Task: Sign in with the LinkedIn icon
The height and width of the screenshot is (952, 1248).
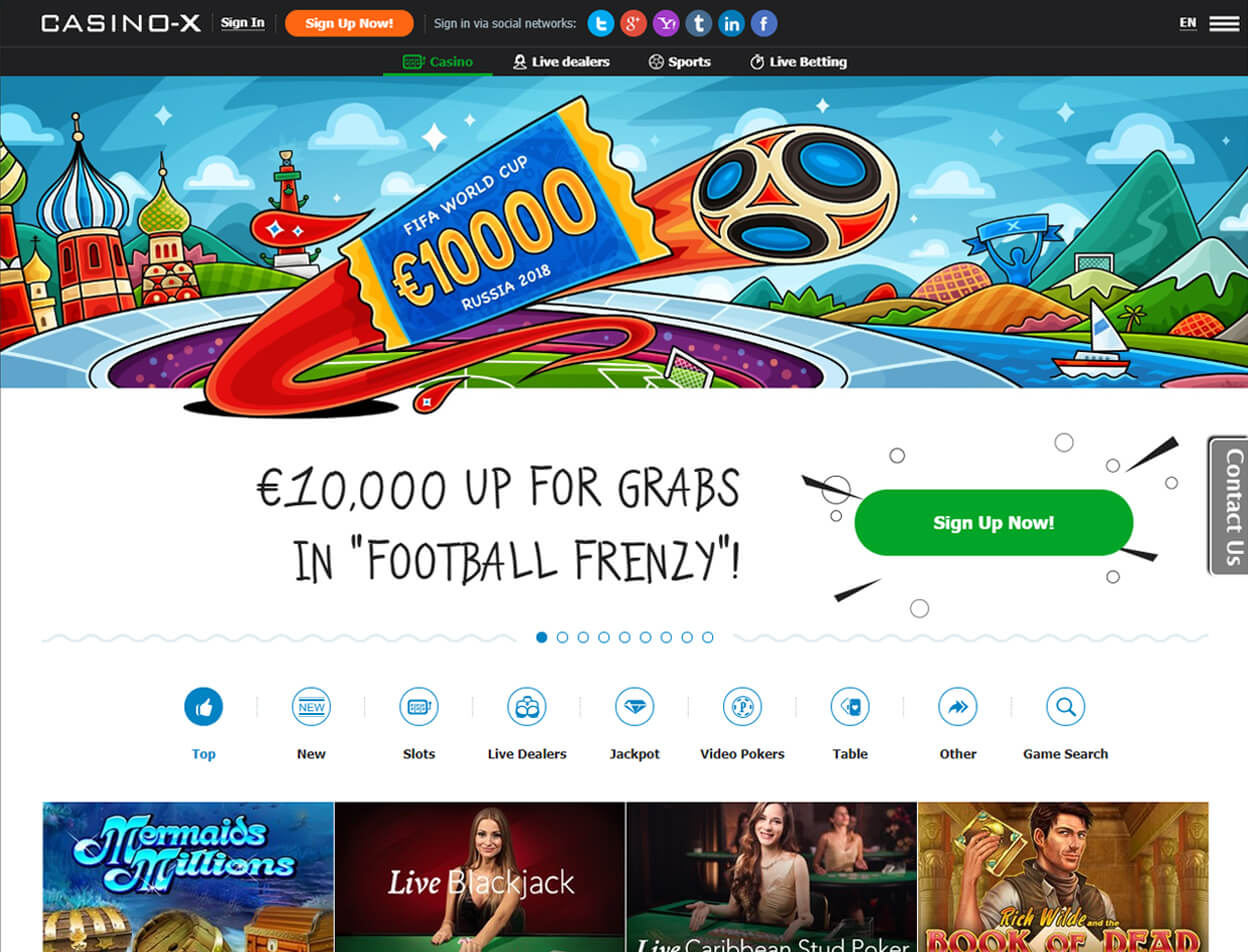Action: (x=731, y=23)
